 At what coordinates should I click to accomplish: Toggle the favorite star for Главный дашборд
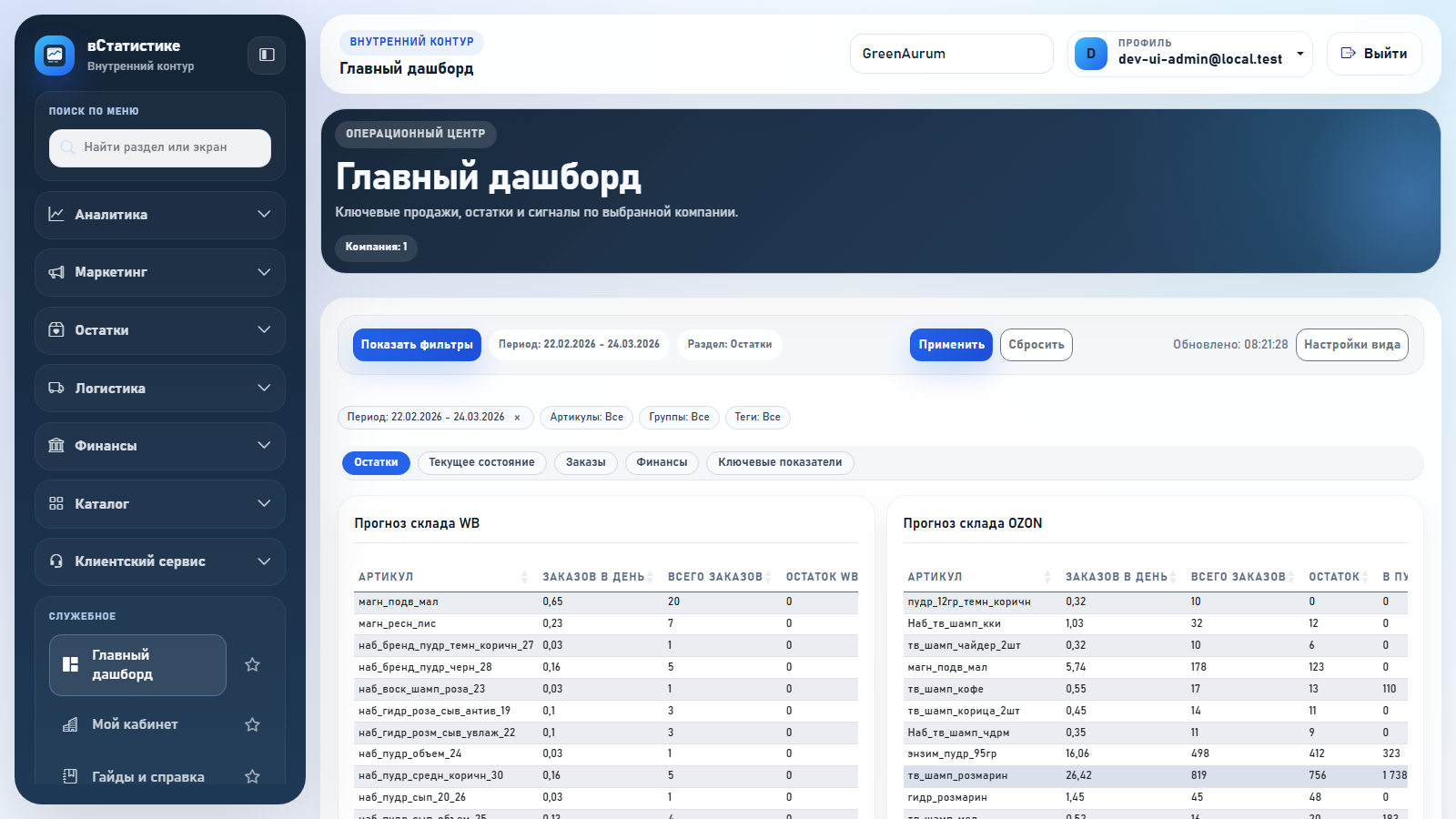click(252, 664)
